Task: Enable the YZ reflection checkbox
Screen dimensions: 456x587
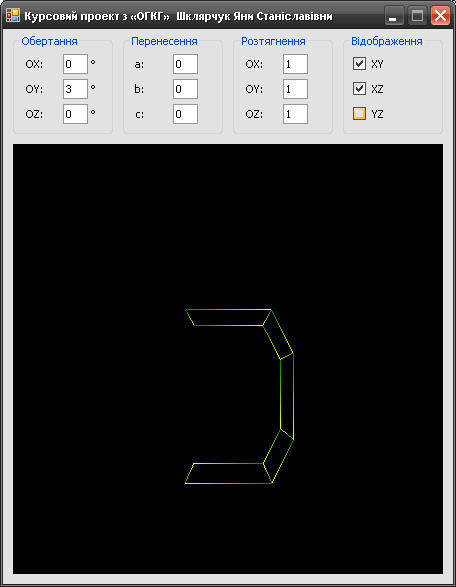Action: (359, 113)
